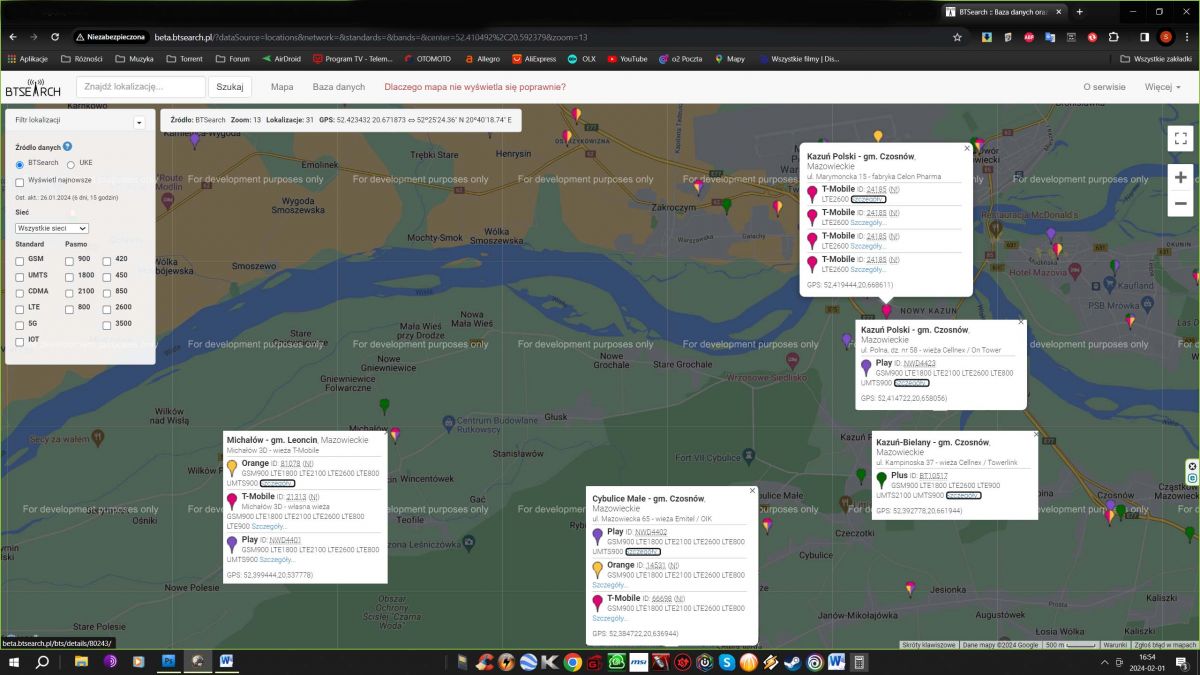This screenshot has width=1200, height=675.
Task: Open the Różności bookmarks folder
Action: click(x=82, y=59)
